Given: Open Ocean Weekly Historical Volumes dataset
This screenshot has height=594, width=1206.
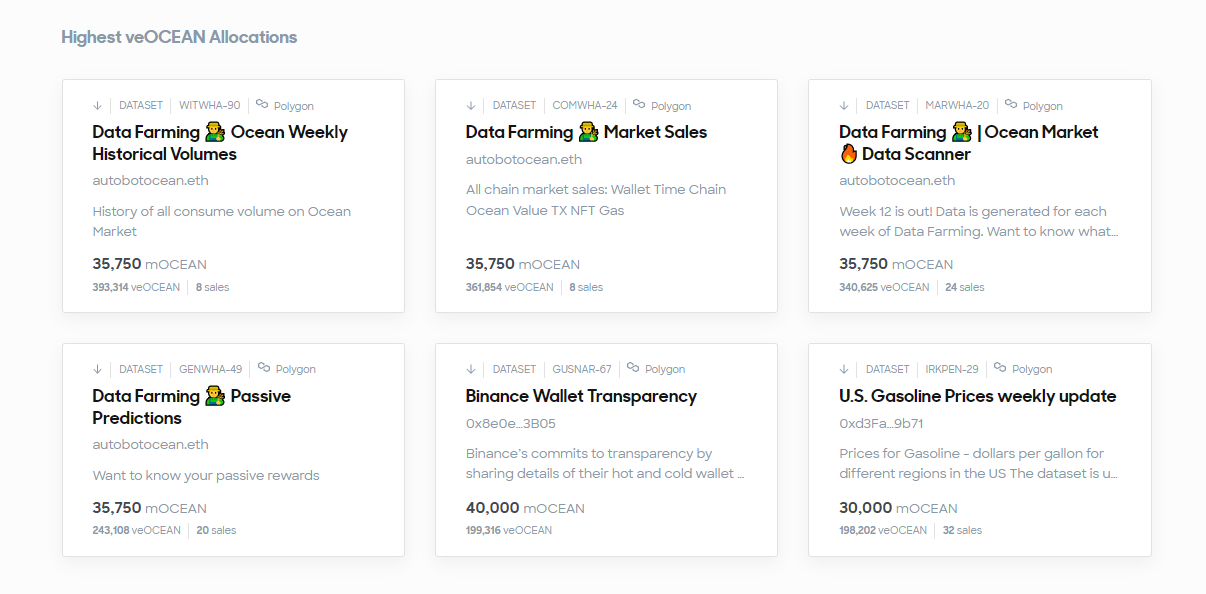Looking at the screenshot, I should [x=219, y=143].
